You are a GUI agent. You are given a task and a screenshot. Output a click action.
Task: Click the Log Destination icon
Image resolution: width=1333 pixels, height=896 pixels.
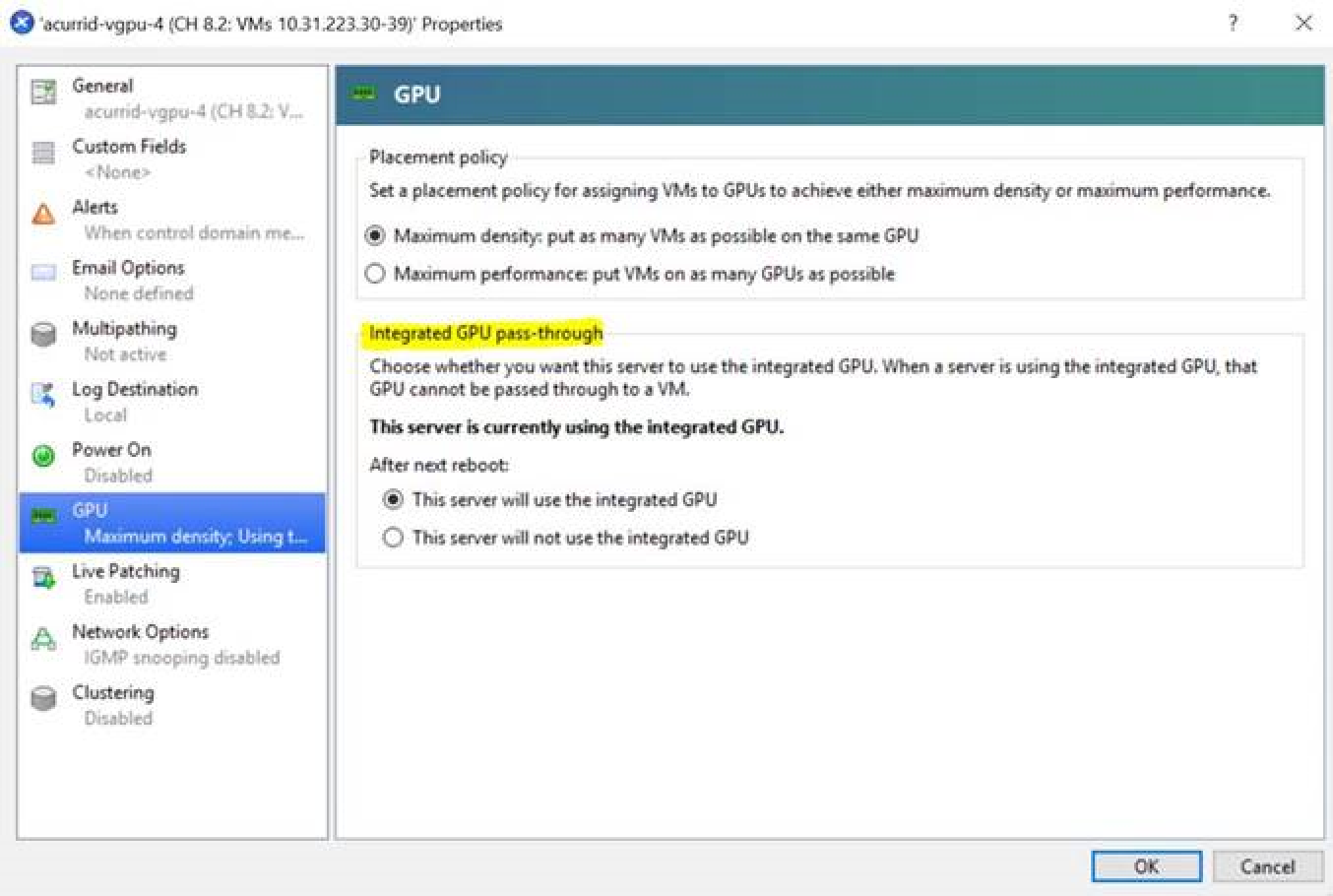[42, 395]
